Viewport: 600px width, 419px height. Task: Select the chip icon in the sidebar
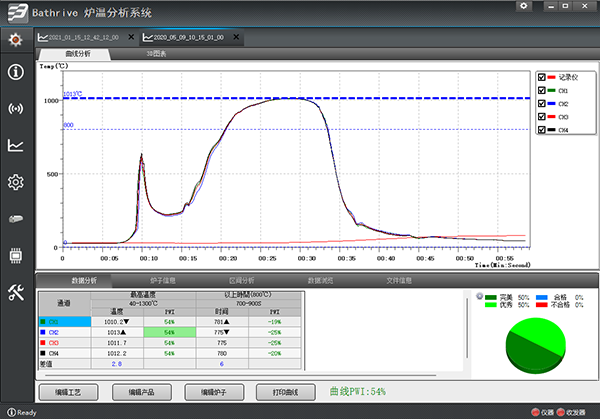click(15, 255)
